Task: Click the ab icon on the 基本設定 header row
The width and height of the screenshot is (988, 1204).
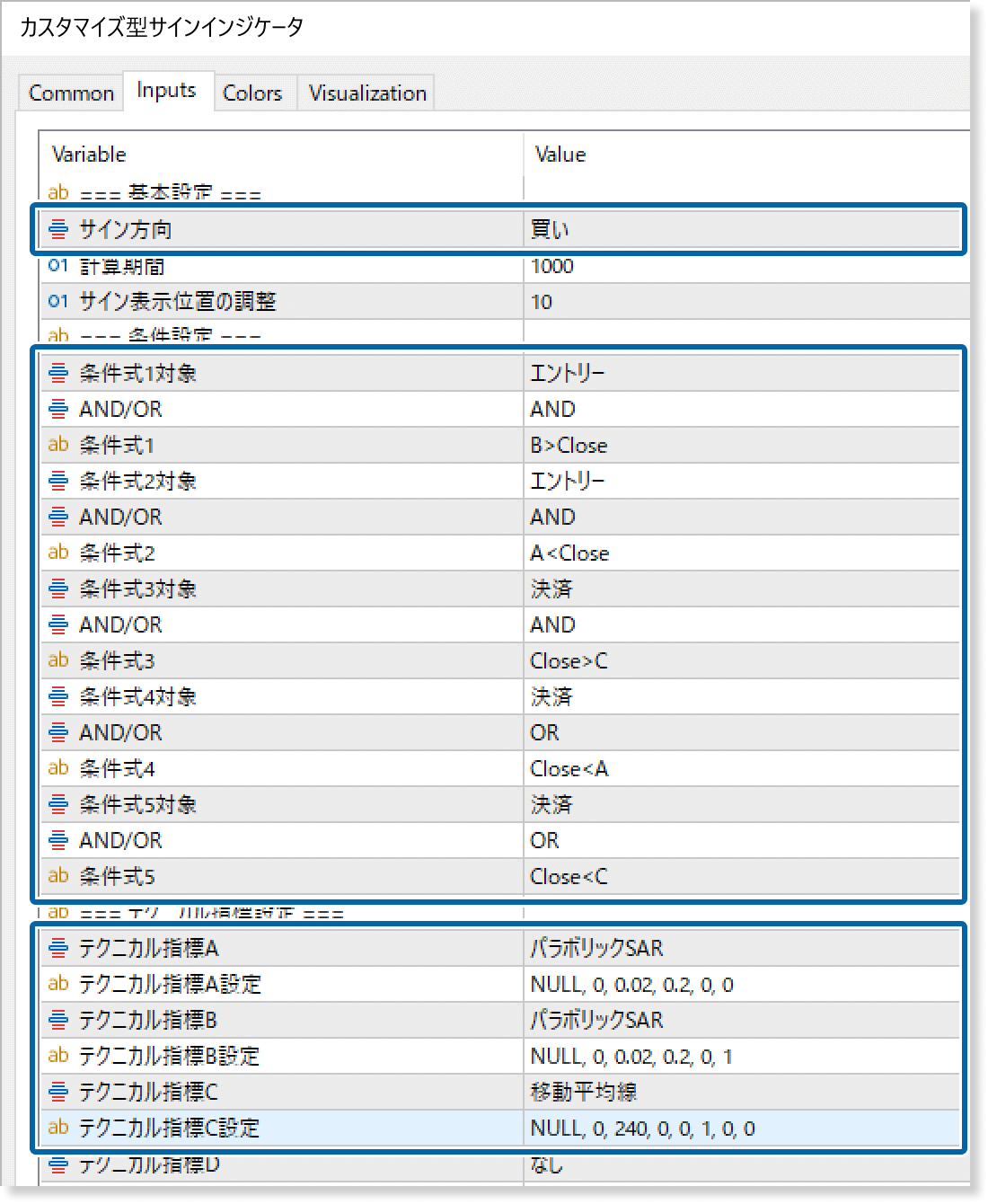Action: tap(57, 191)
